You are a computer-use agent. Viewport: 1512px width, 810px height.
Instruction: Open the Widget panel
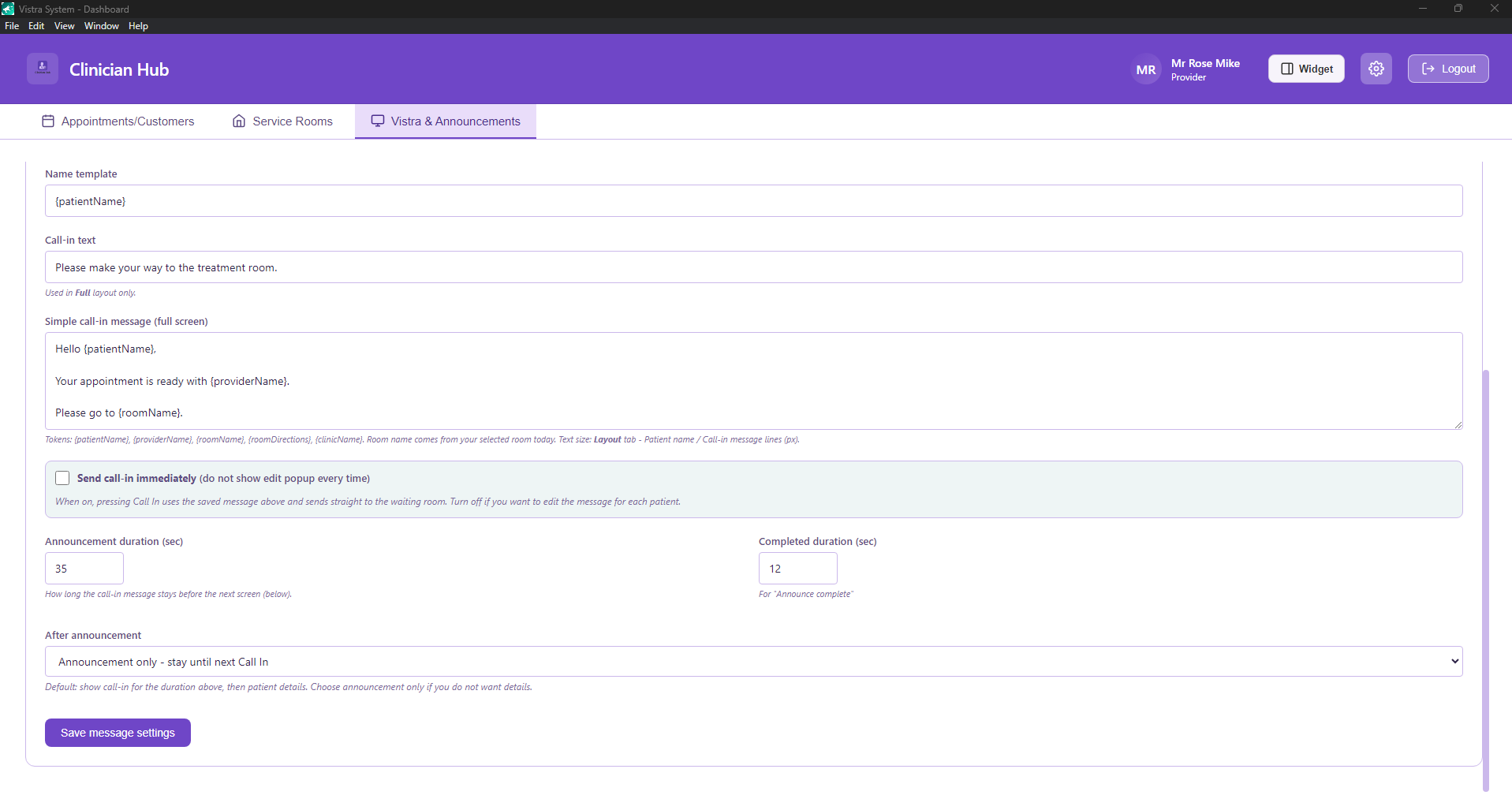[1306, 69]
